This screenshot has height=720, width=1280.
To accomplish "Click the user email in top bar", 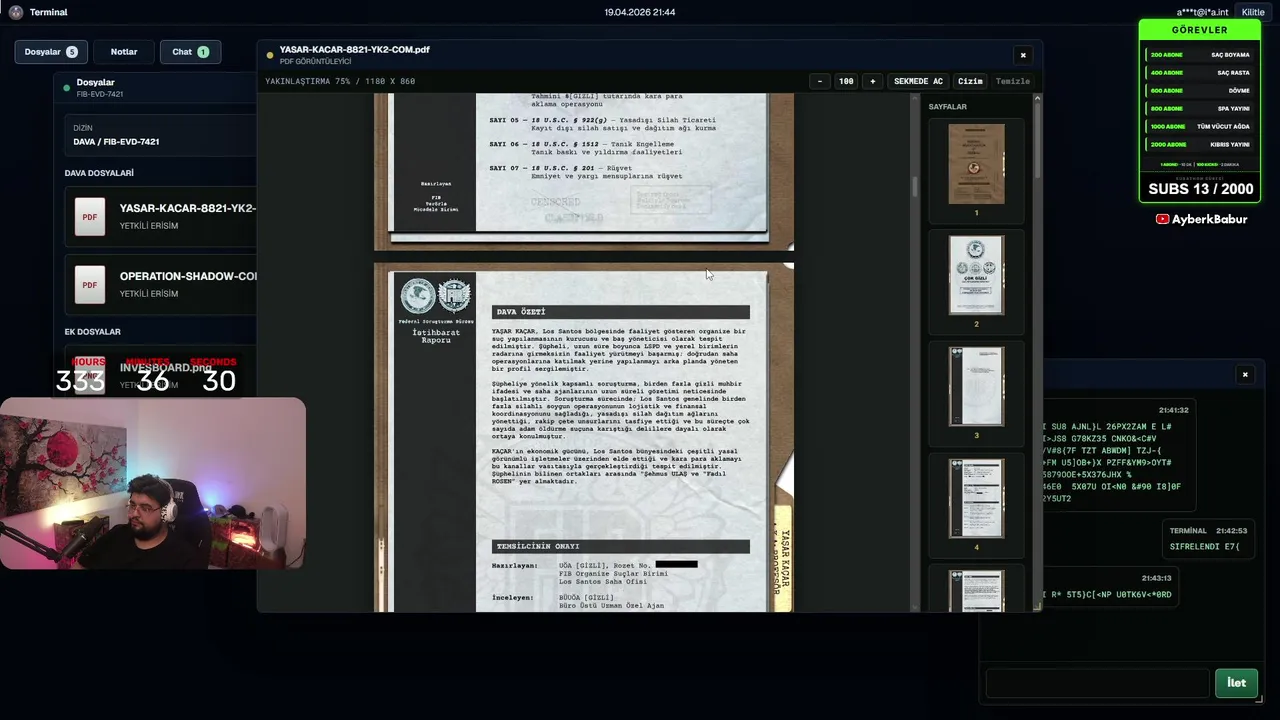I will coord(1202,12).
